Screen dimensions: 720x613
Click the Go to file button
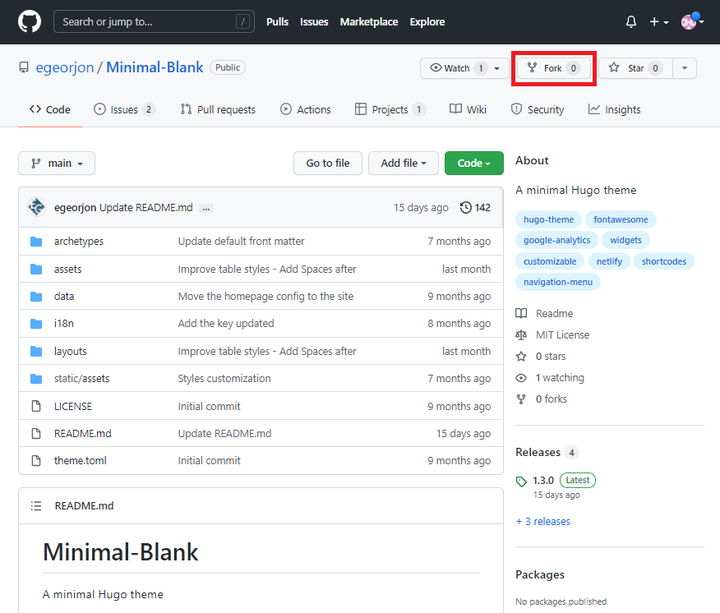(x=327, y=163)
